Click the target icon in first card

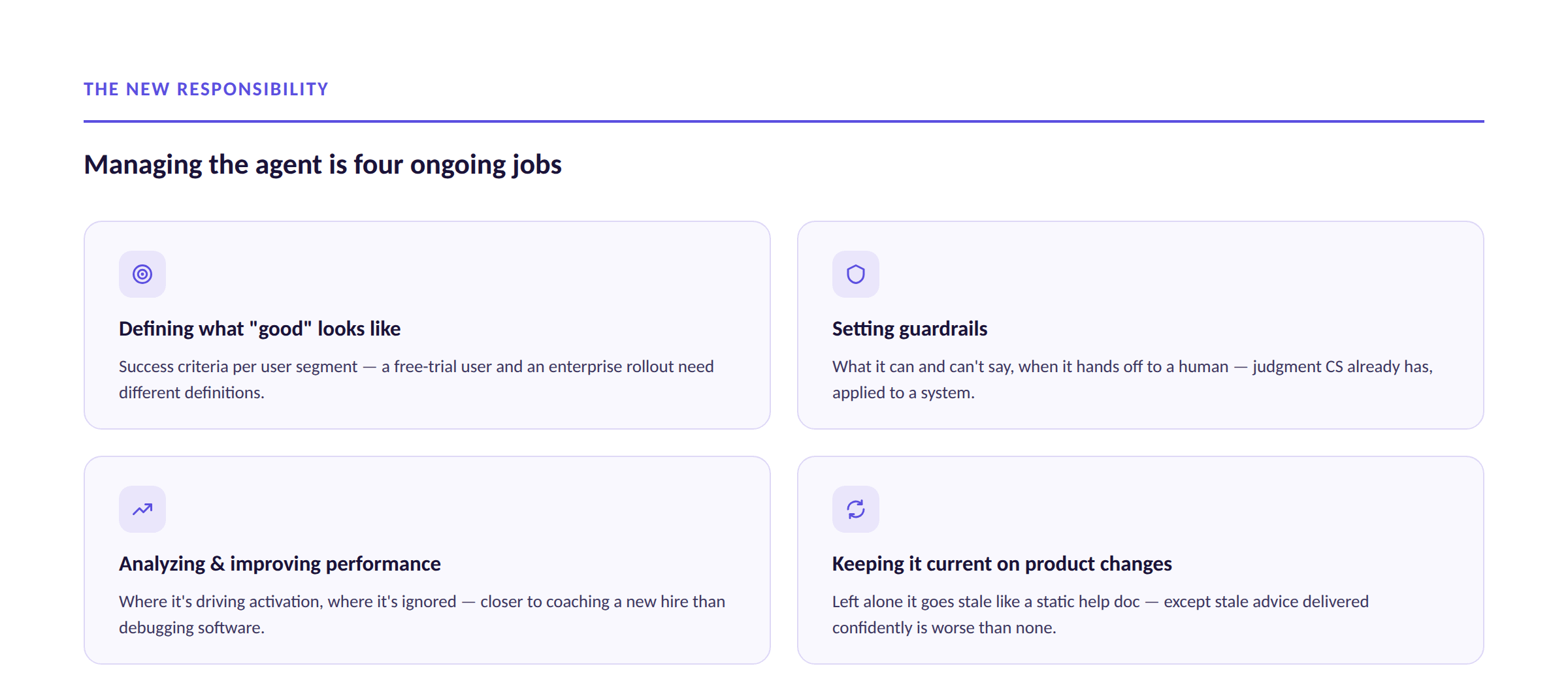(x=142, y=274)
